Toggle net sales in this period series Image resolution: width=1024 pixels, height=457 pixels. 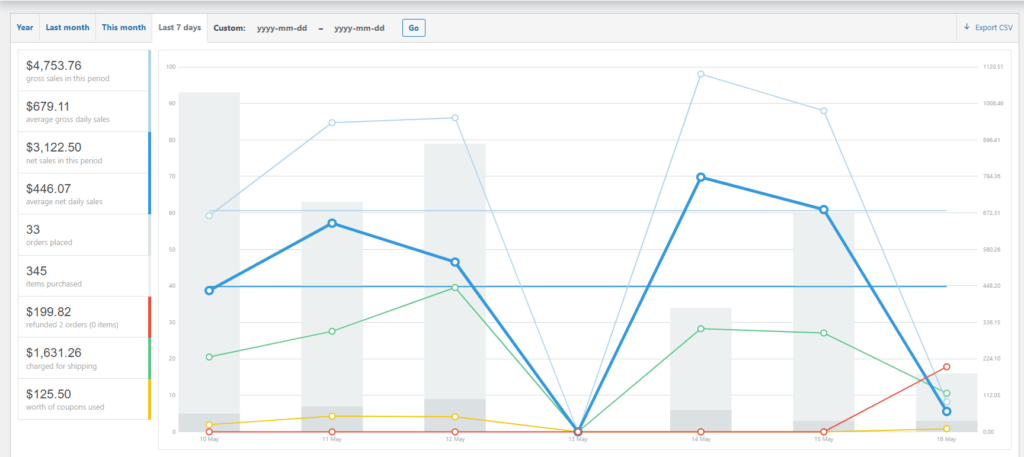tap(83, 153)
